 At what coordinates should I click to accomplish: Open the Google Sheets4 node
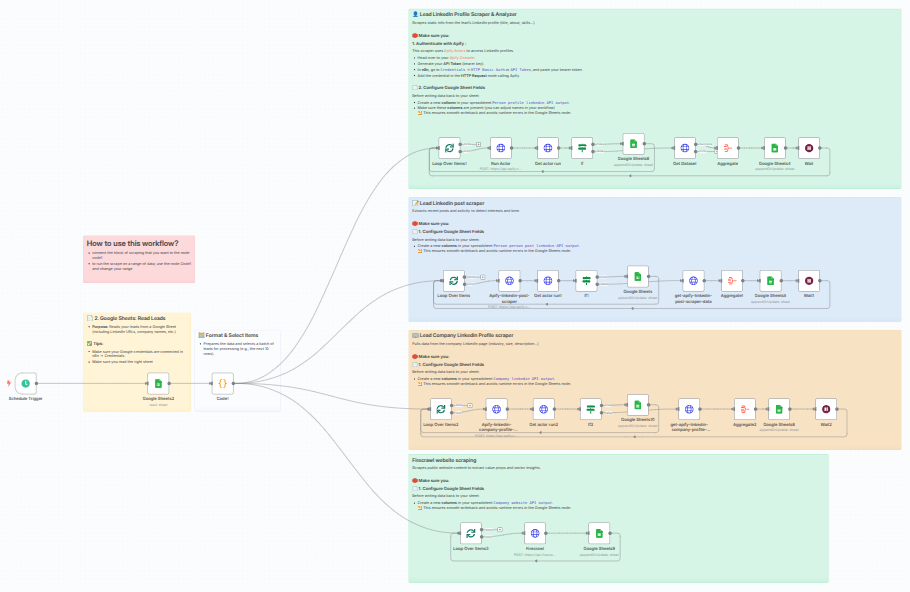774,148
